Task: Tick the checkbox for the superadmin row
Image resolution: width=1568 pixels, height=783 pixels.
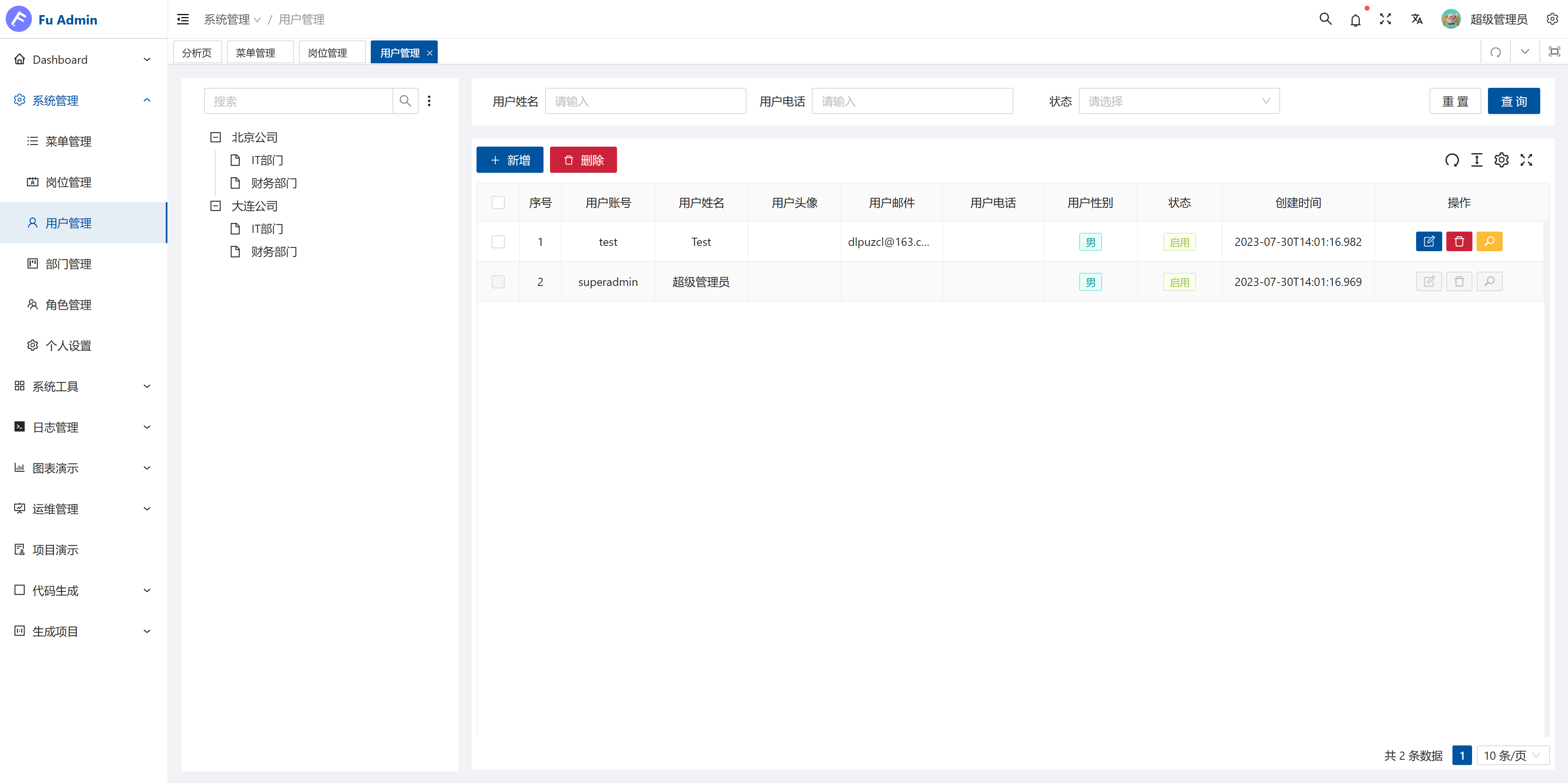Action: [x=498, y=282]
